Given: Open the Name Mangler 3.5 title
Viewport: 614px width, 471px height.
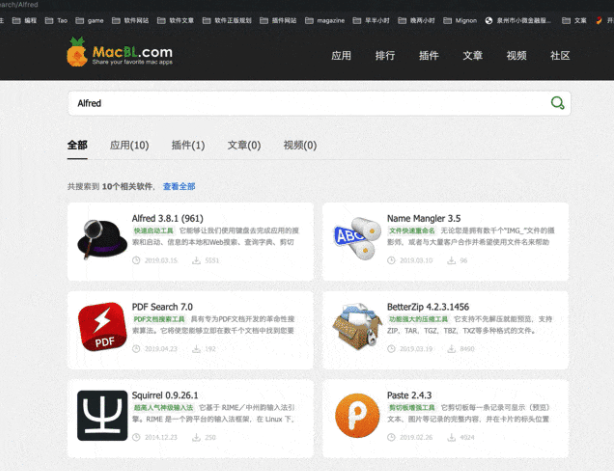Looking at the screenshot, I should pyautogui.click(x=424, y=218).
